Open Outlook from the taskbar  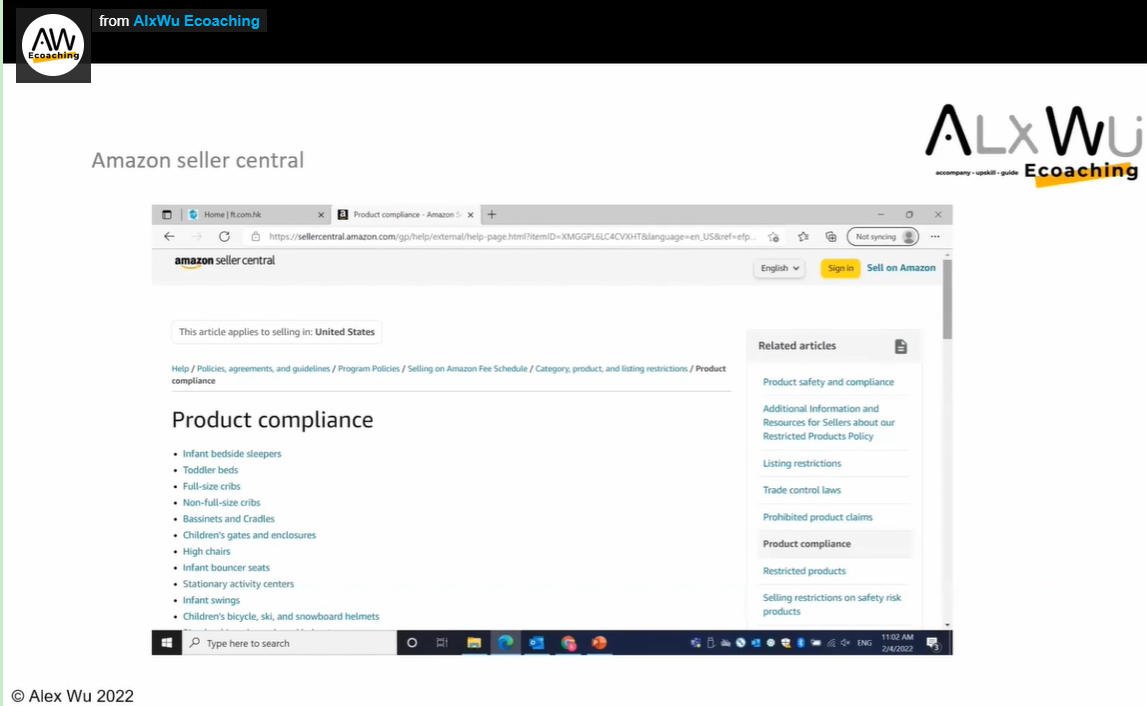tap(537, 642)
